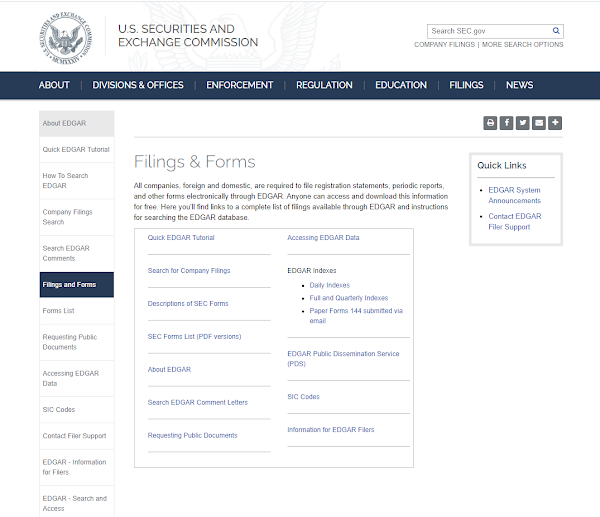Select EDGAR - Search and Access sidebar

click(x=77, y=503)
